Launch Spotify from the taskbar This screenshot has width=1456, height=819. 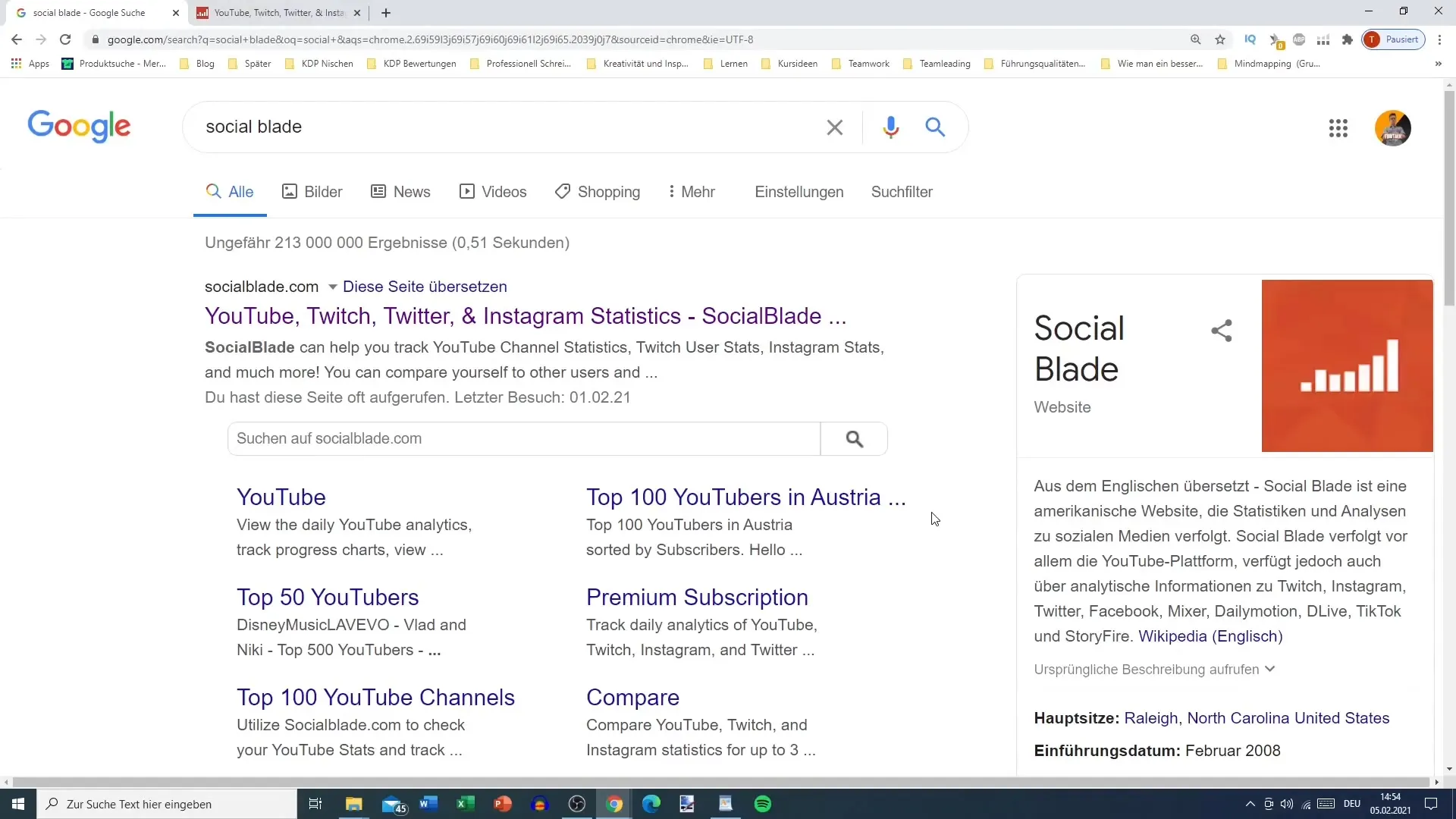point(763,804)
